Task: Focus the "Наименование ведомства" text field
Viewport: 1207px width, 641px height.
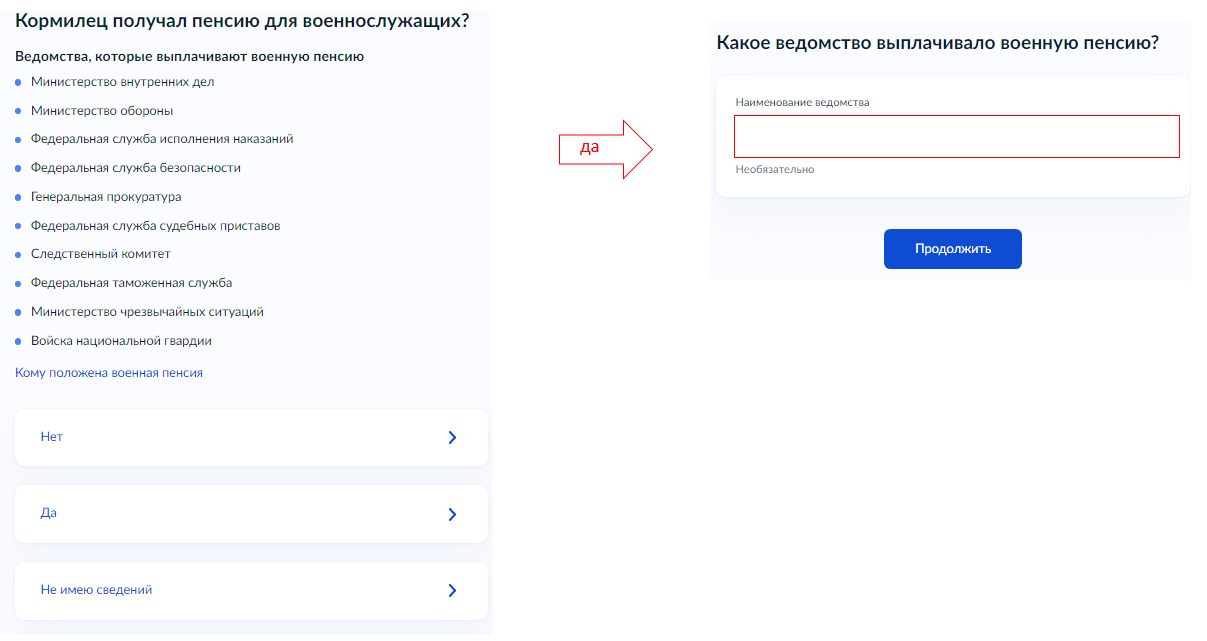Action: tap(956, 137)
